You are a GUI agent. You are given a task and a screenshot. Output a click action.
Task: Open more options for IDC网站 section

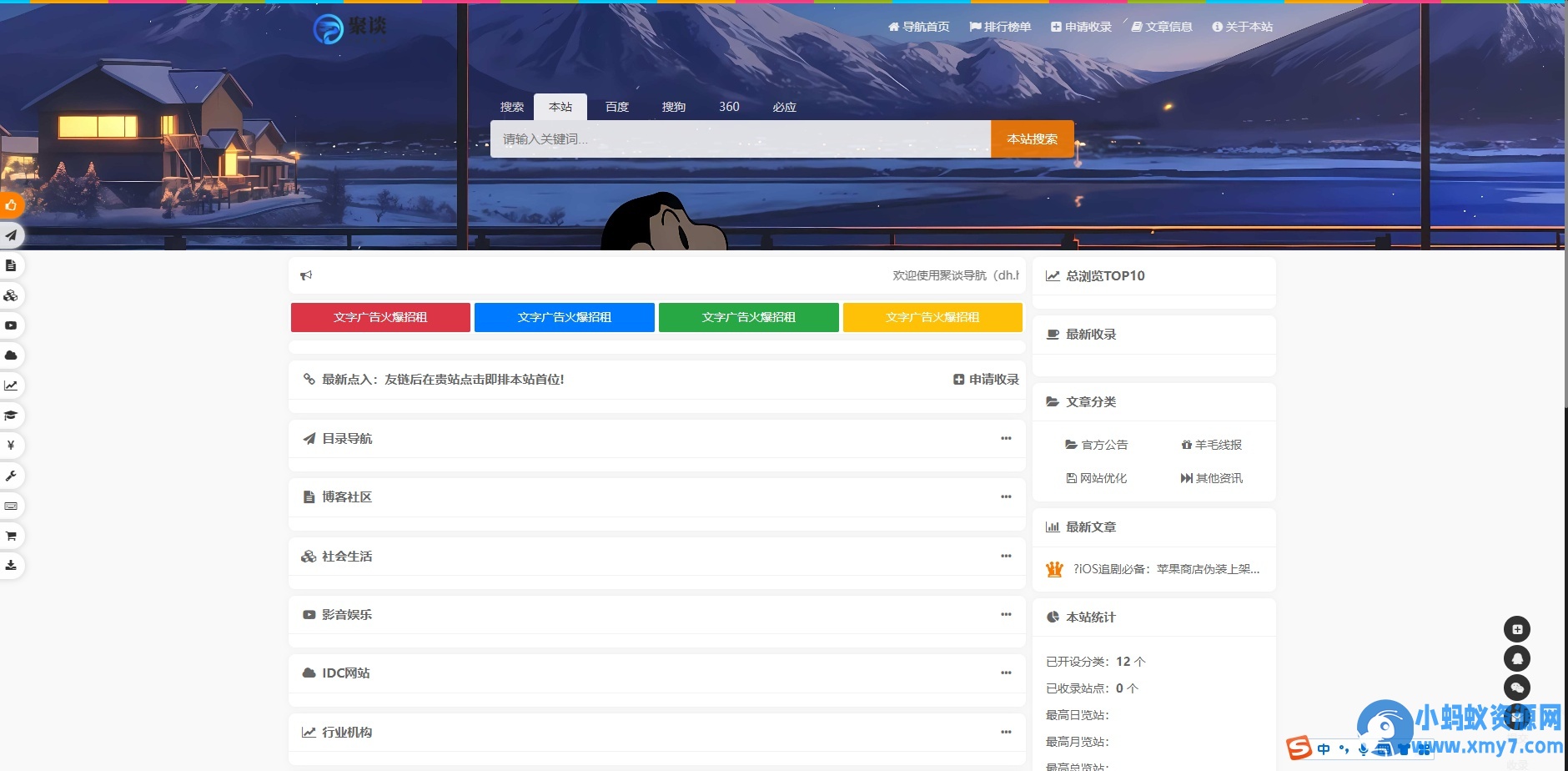coord(1007,673)
